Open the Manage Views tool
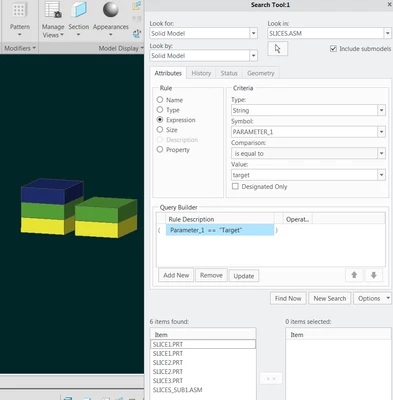The image size is (393, 400). pos(53,19)
